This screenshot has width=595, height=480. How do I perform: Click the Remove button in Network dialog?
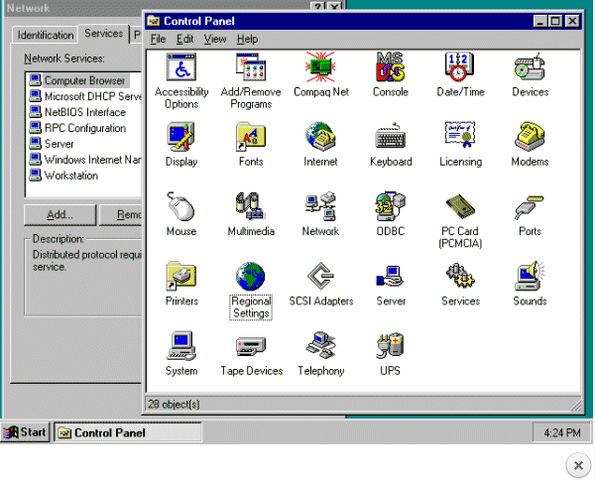point(121,215)
